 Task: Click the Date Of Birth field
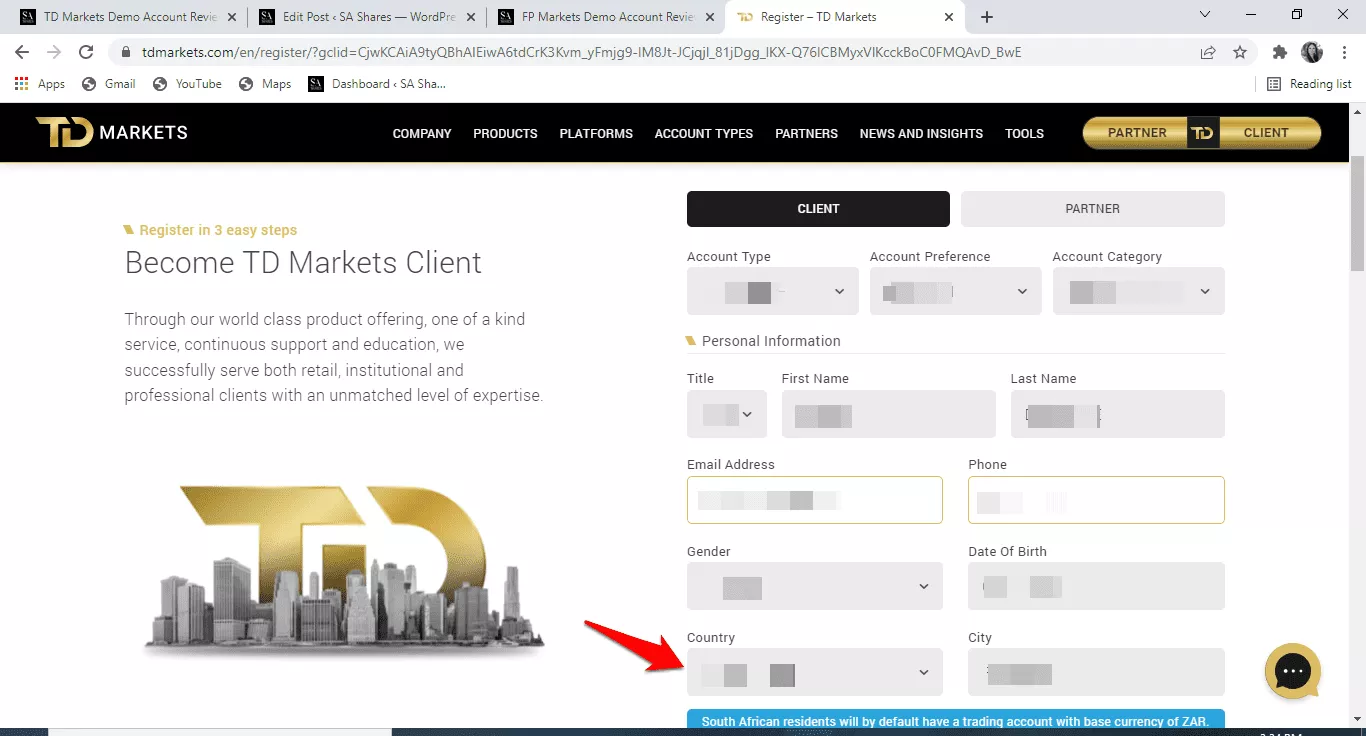coord(1096,586)
